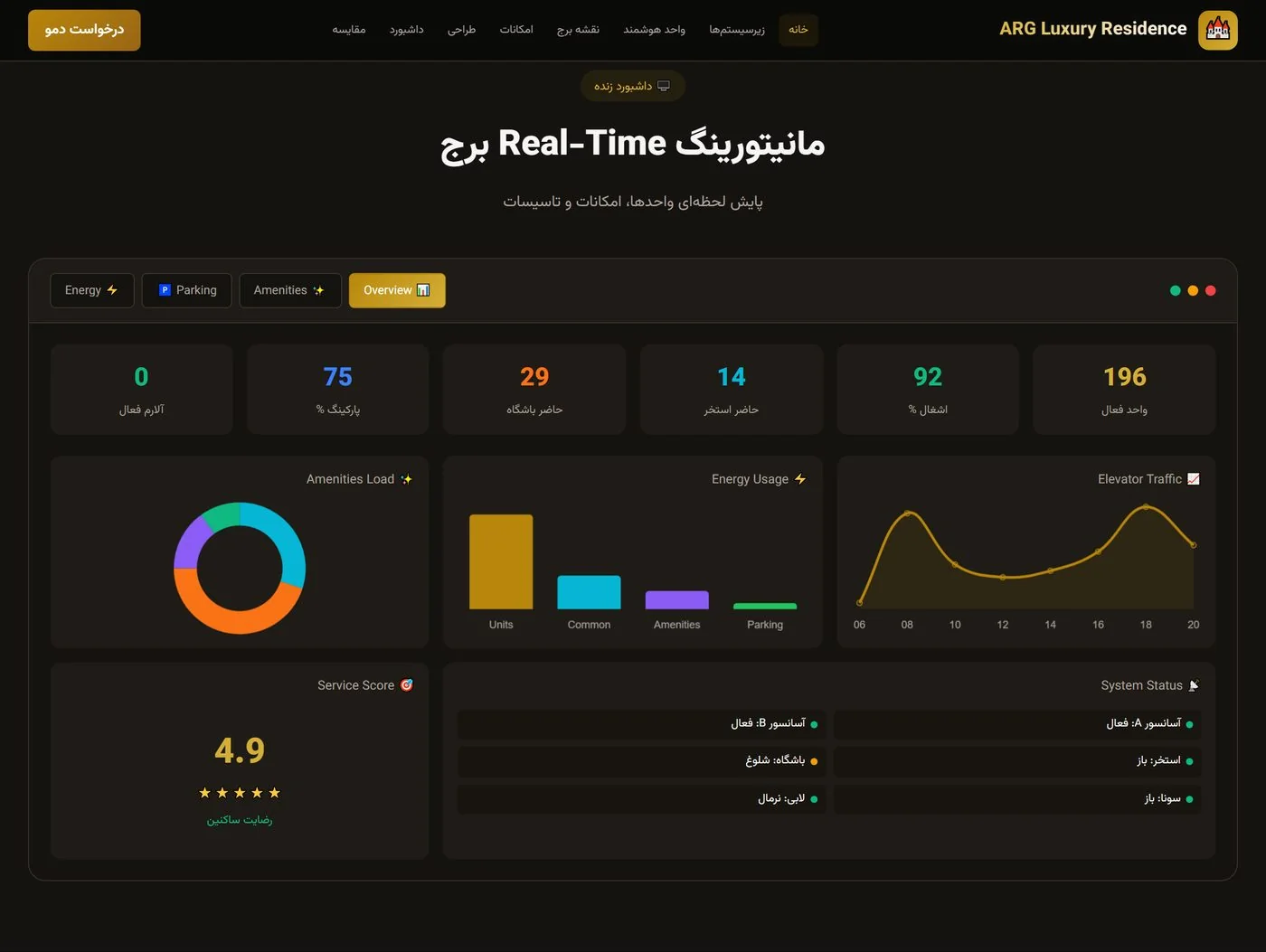
Task: Click the 14 حاضر استخر stat card
Action: pos(732,390)
